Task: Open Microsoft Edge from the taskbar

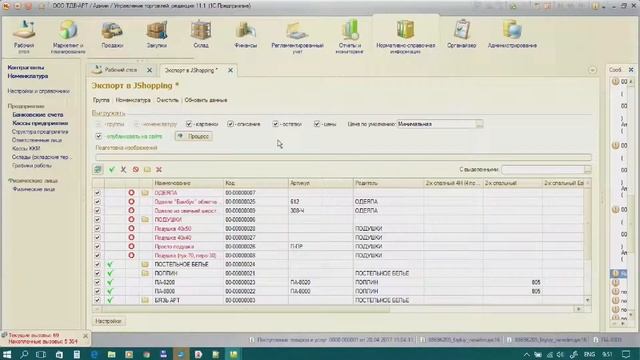Action: pos(94,354)
